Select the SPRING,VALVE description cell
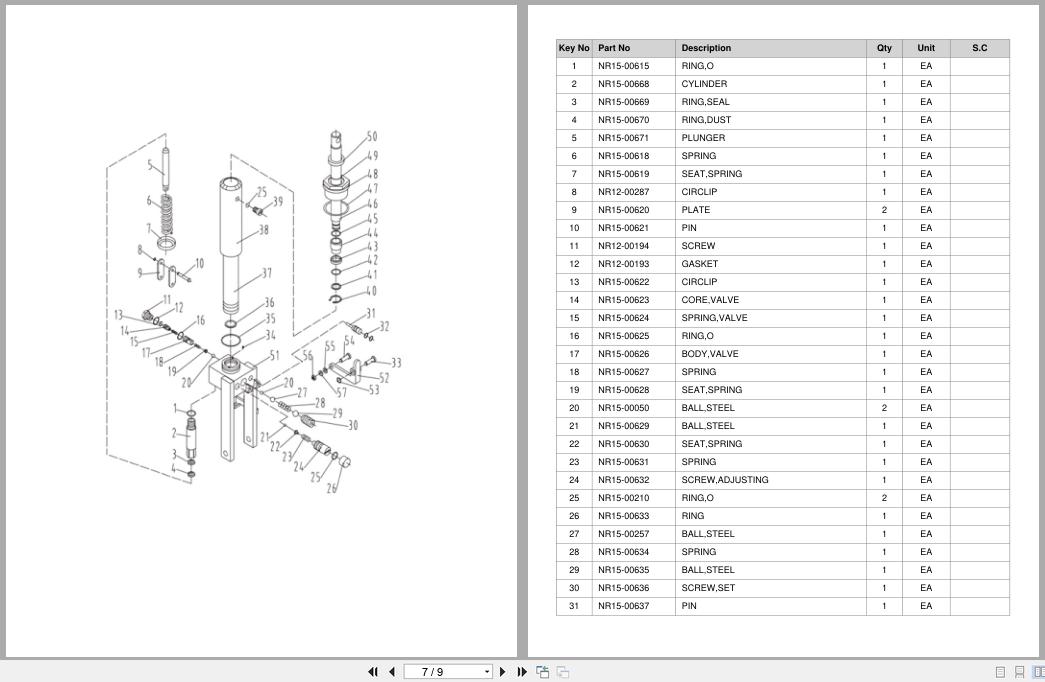1045x682 pixels. [770, 318]
